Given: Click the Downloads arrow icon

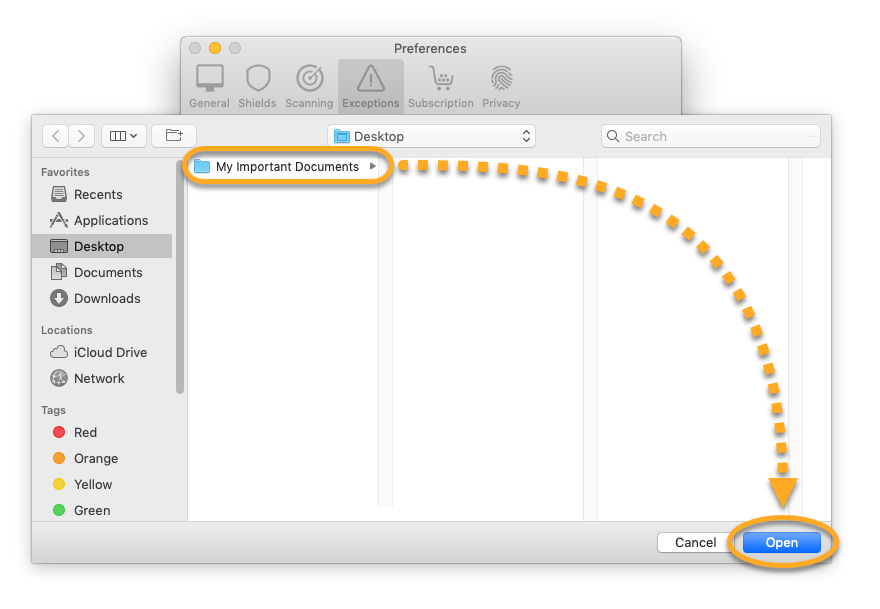Looking at the screenshot, I should pos(59,298).
